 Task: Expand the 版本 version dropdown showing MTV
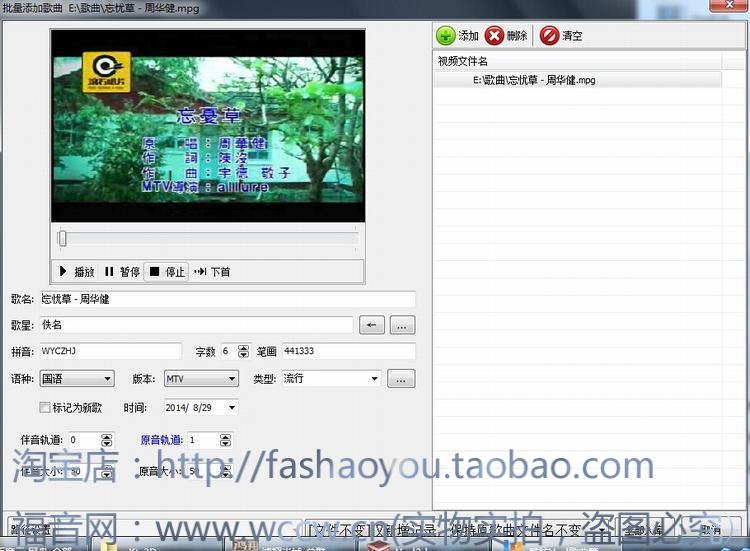(x=231, y=379)
